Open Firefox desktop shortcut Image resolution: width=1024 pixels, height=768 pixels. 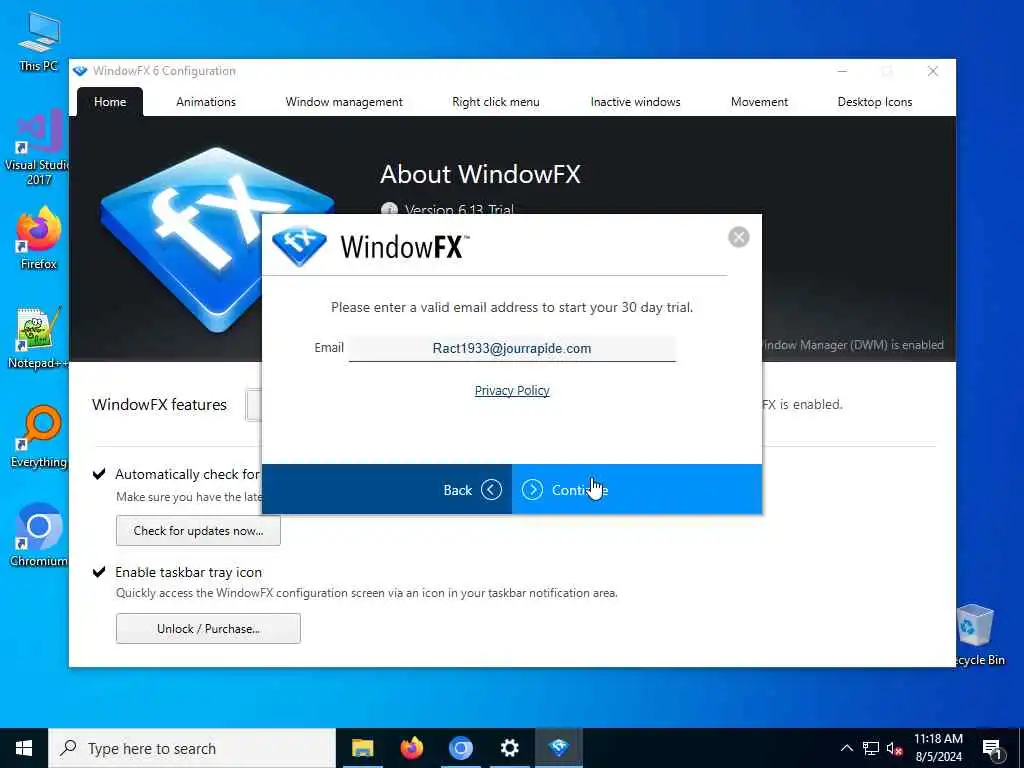(39, 238)
